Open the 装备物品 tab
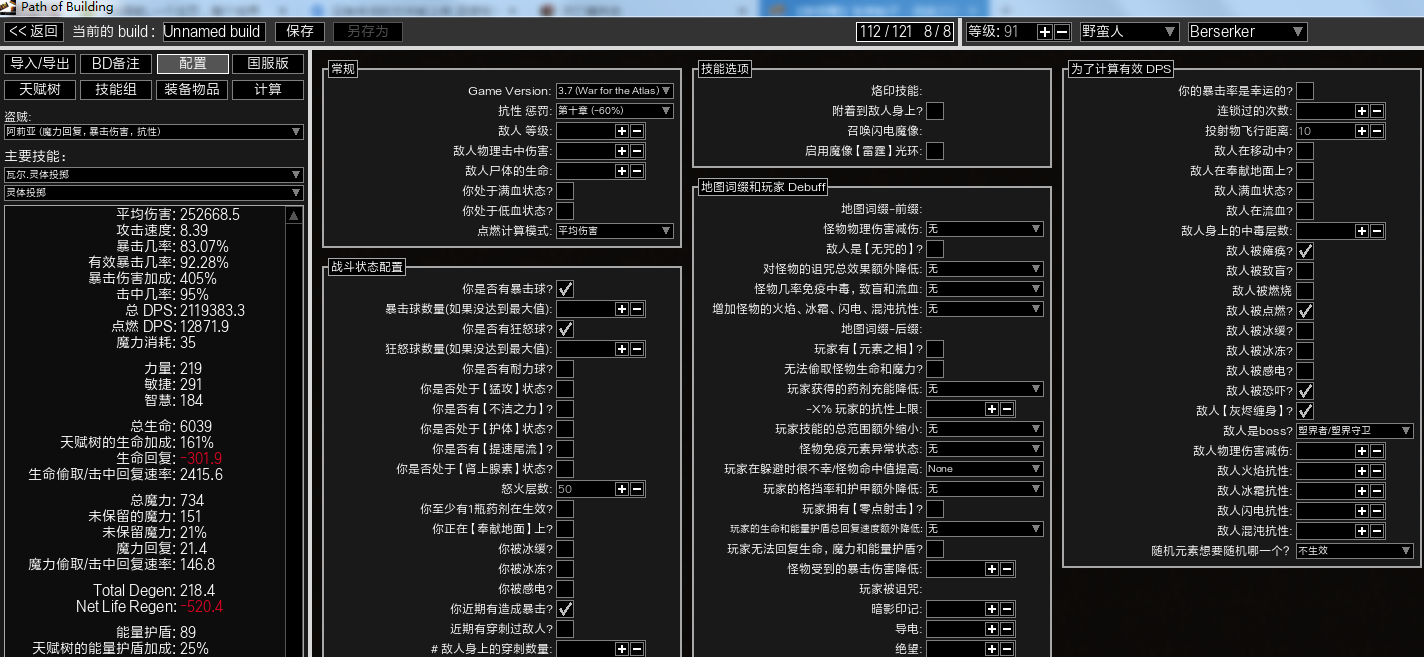 (x=192, y=90)
